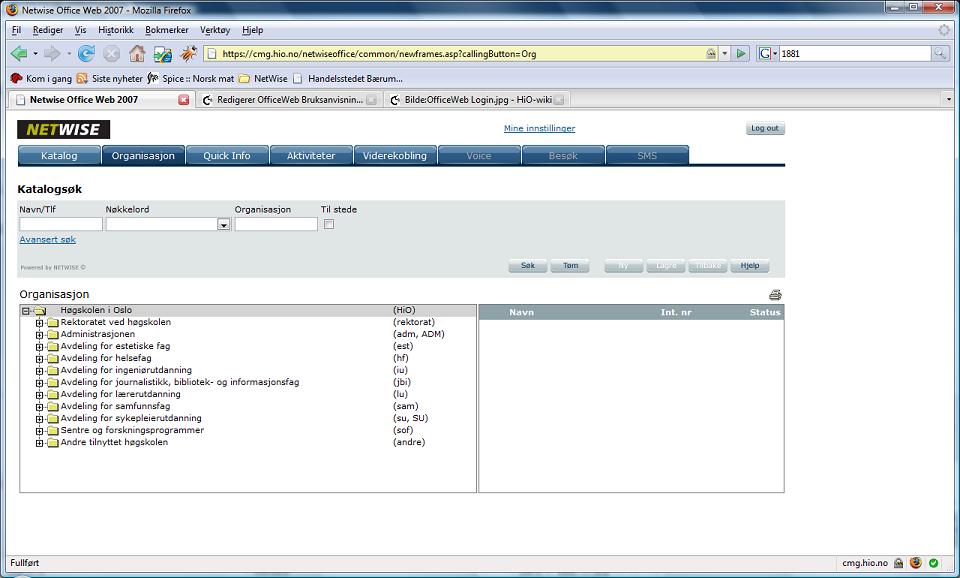Go back with the green back arrow

click(19, 54)
